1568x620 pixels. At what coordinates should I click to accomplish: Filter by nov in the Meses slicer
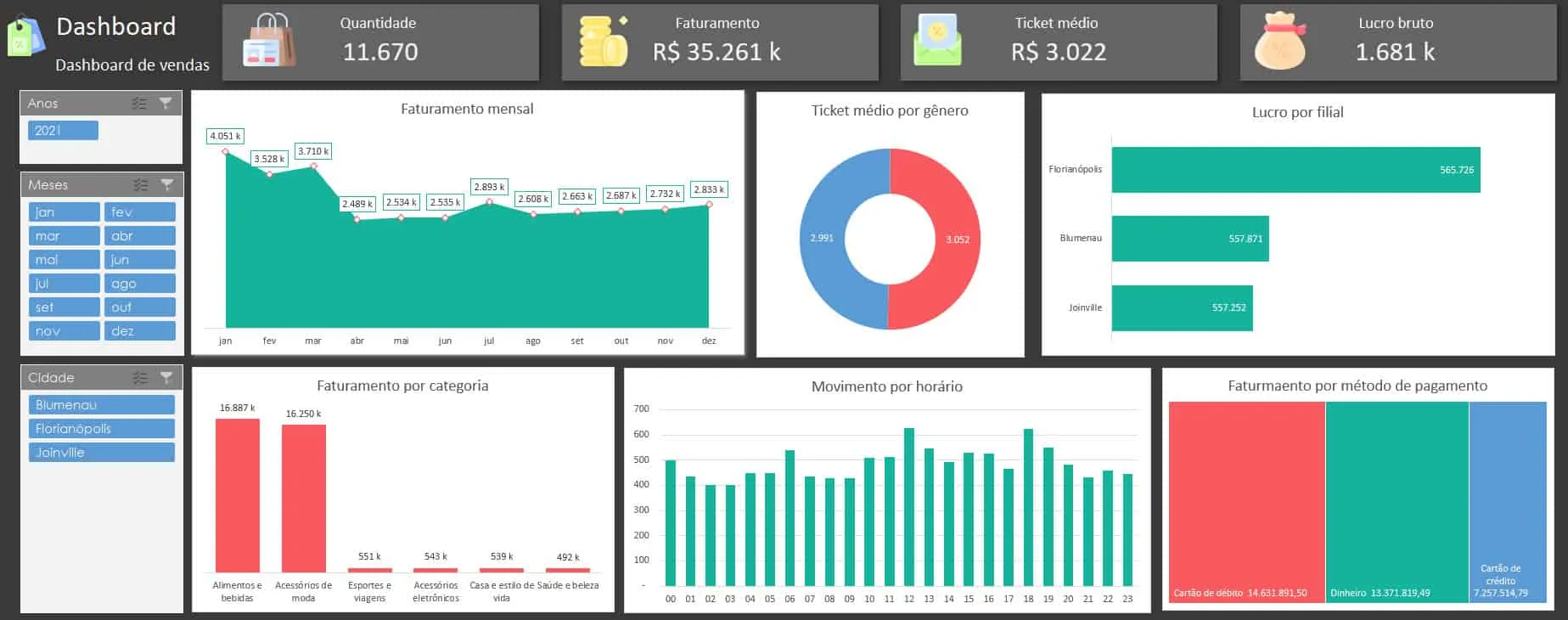65,331
